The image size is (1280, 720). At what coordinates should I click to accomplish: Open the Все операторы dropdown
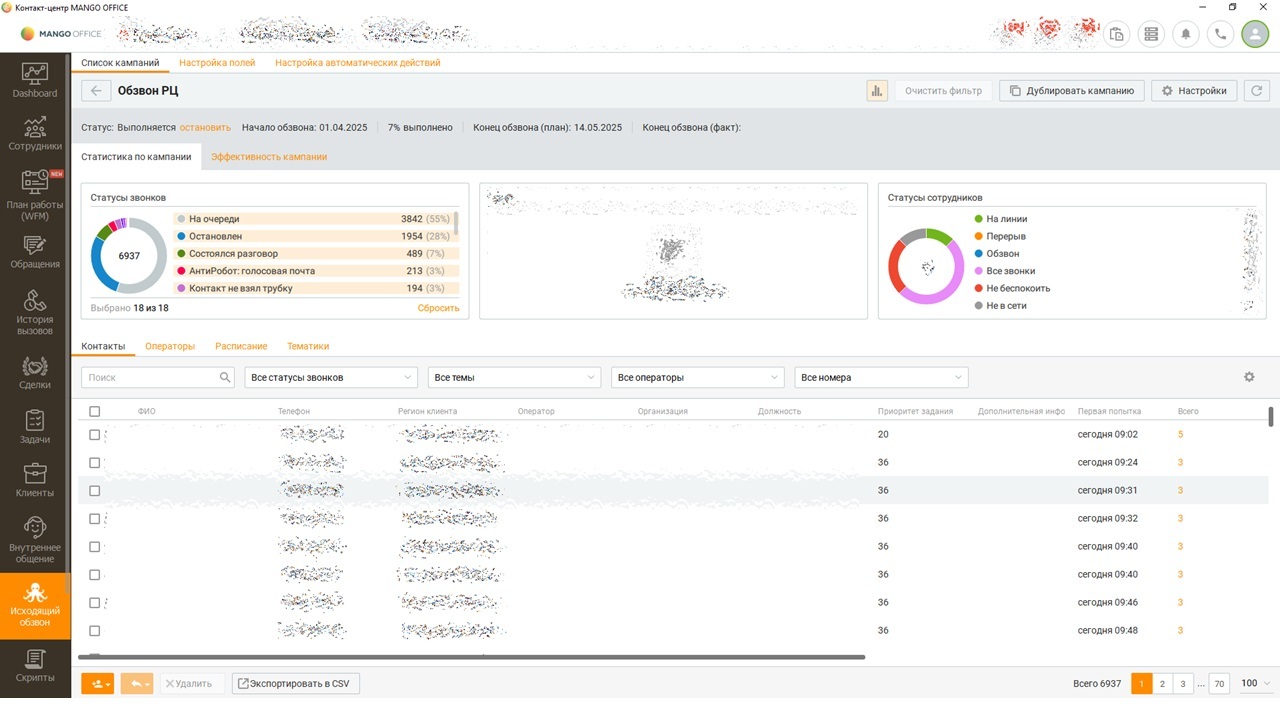click(x=697, y=377)
